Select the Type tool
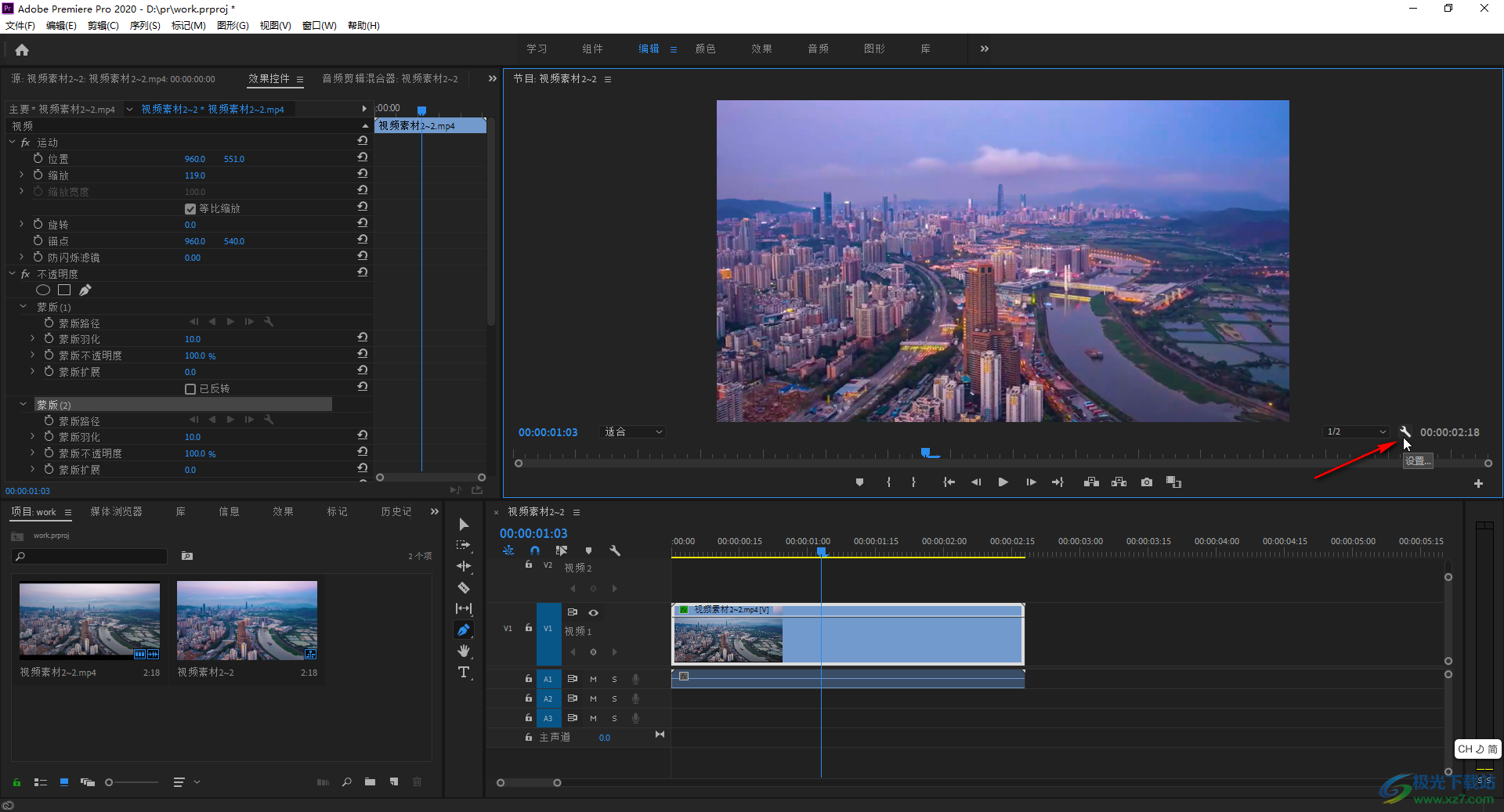 pos(464,672)
